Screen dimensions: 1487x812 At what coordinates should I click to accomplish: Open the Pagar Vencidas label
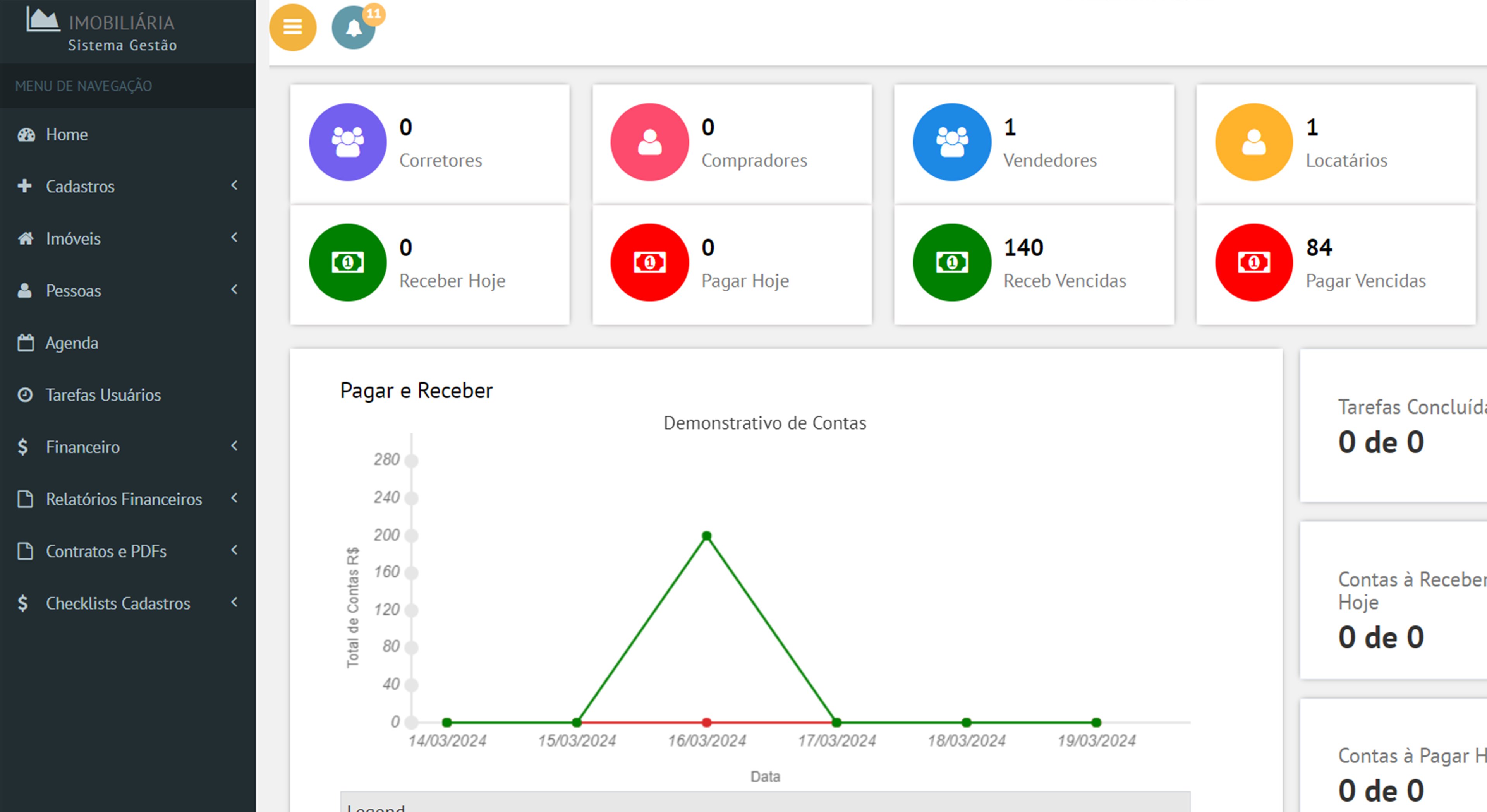[1366, 281]
